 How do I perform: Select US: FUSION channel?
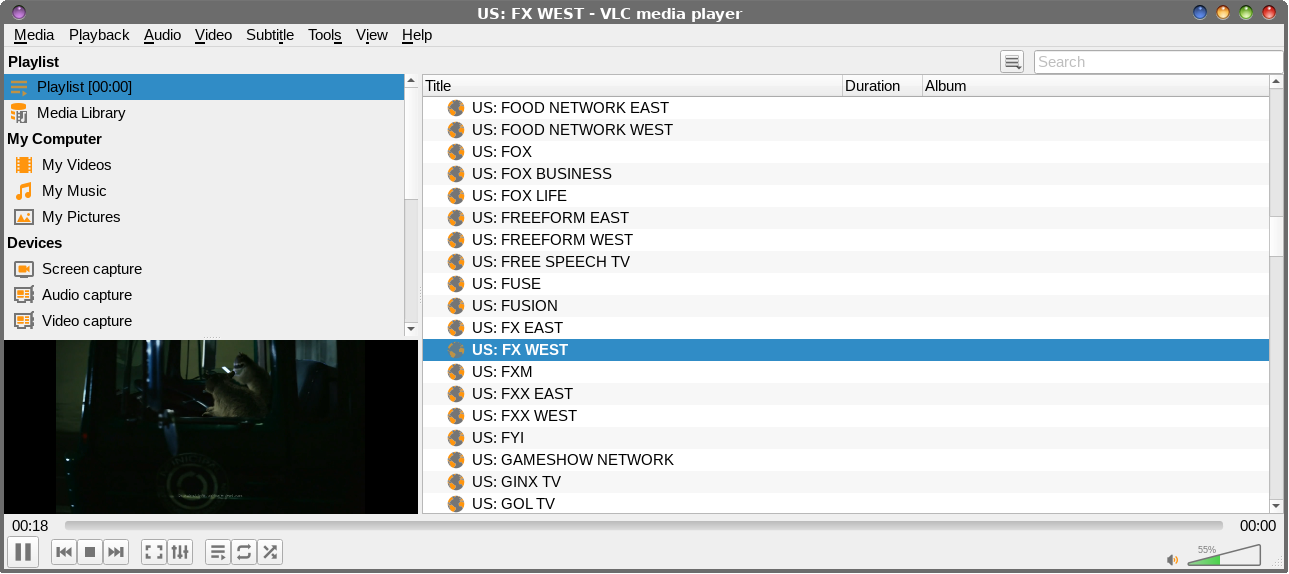[846, 306]
